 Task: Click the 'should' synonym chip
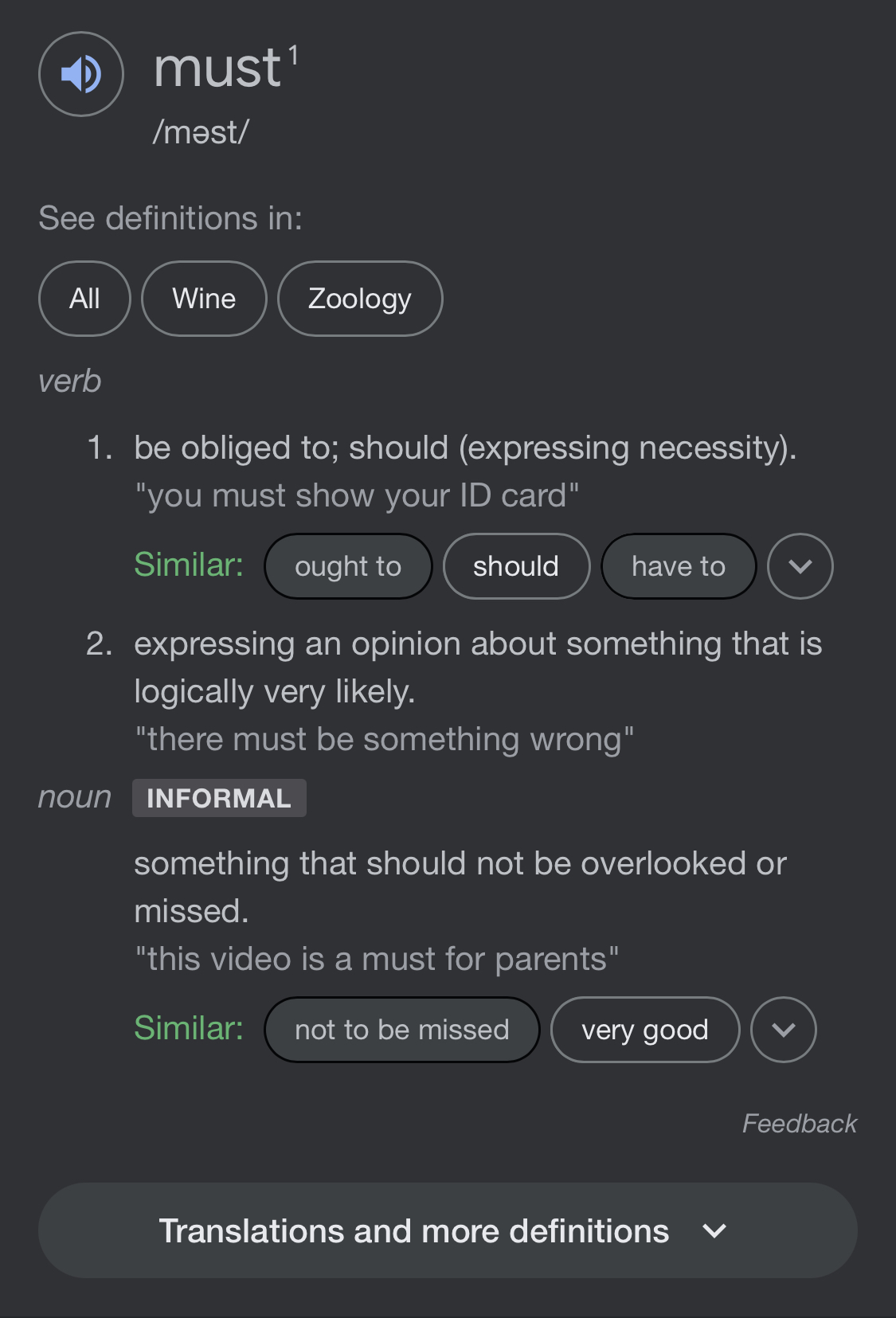pyautogui.click(x=516, y=566)
